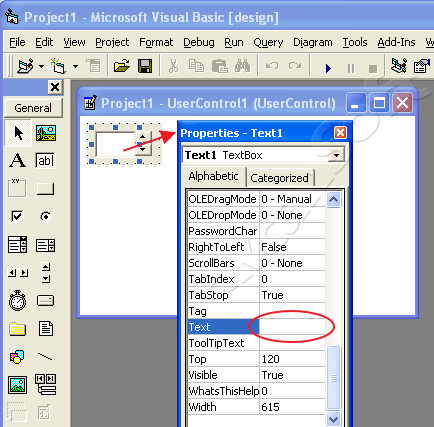
Task: Select the DirListBox folder tool
Action: (17, 329)
